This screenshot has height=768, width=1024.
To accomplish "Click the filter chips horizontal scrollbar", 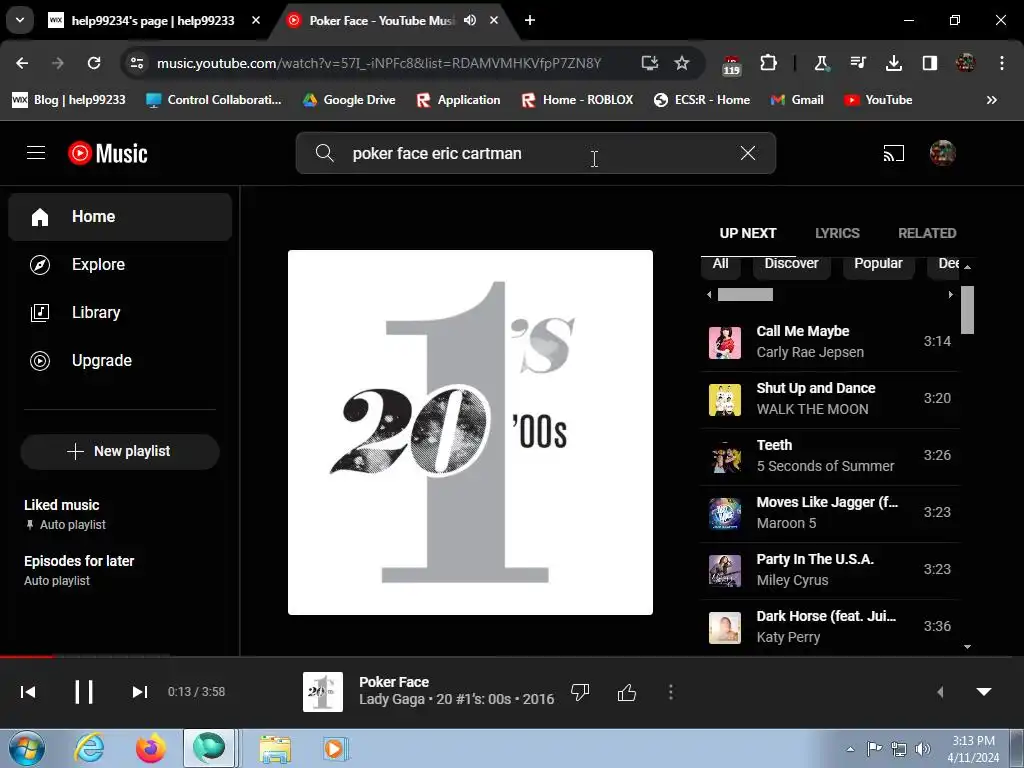I will [745, 295].
